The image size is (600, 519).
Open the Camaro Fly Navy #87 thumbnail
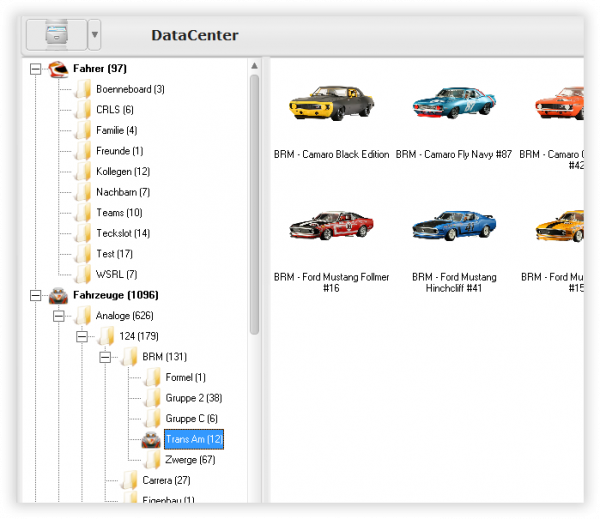tap(454, 103)
